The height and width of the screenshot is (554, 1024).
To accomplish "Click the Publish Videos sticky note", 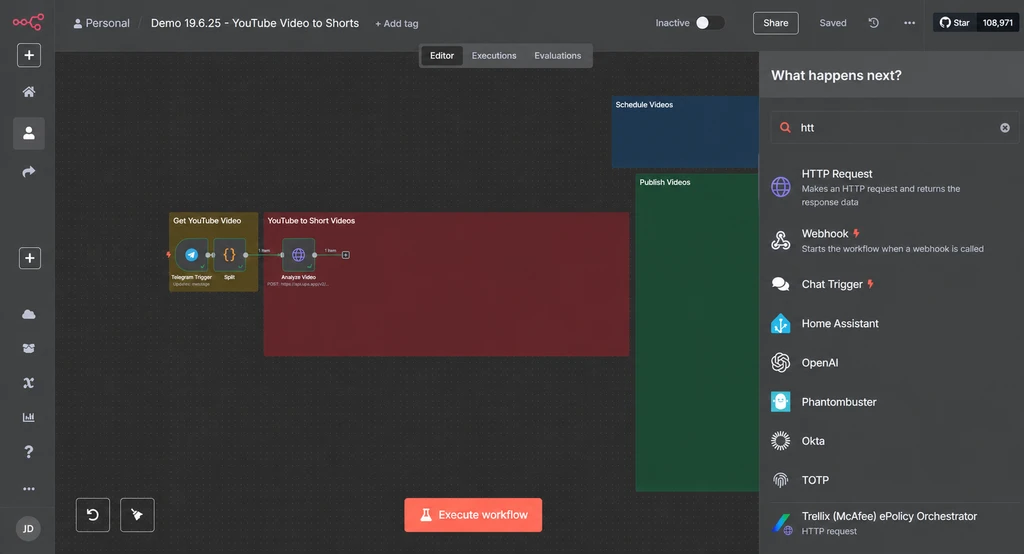I will 697,333.
